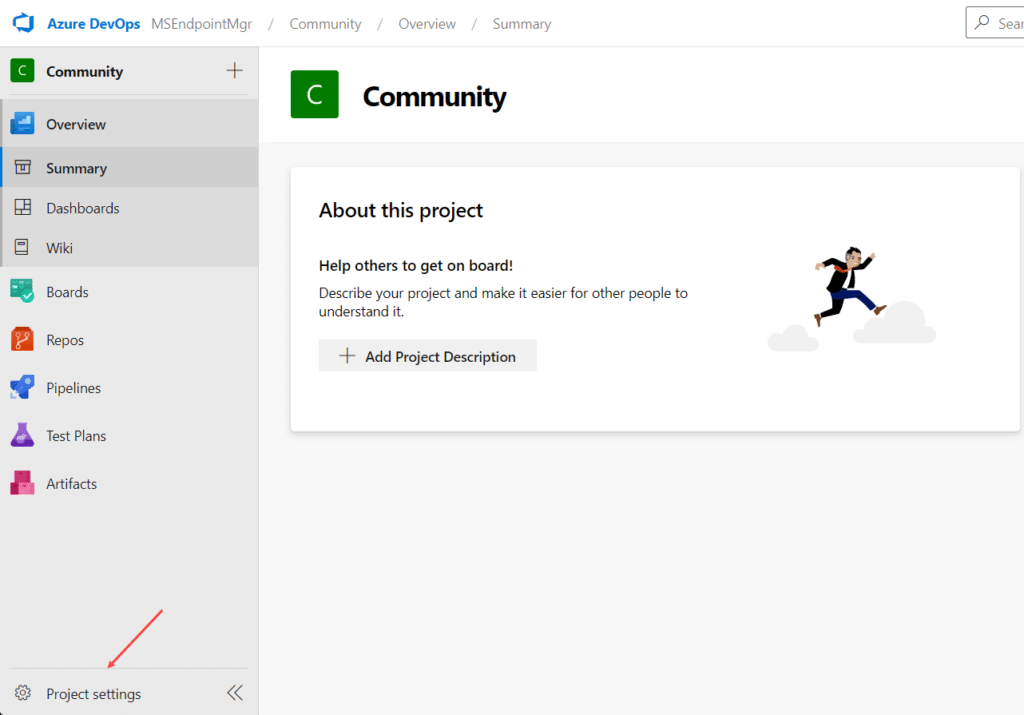Click the About this project heading
This screenshot has width=1024, height=715.
coord(401,210)
